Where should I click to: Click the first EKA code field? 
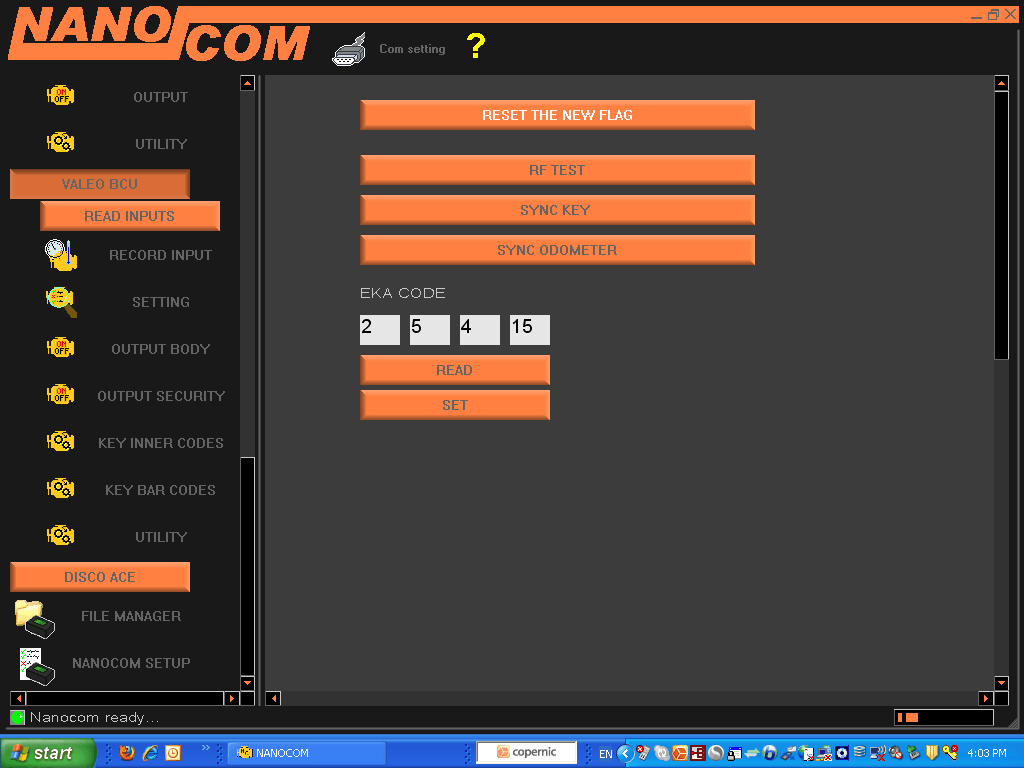pyautogui.click(x=379, y=329)
